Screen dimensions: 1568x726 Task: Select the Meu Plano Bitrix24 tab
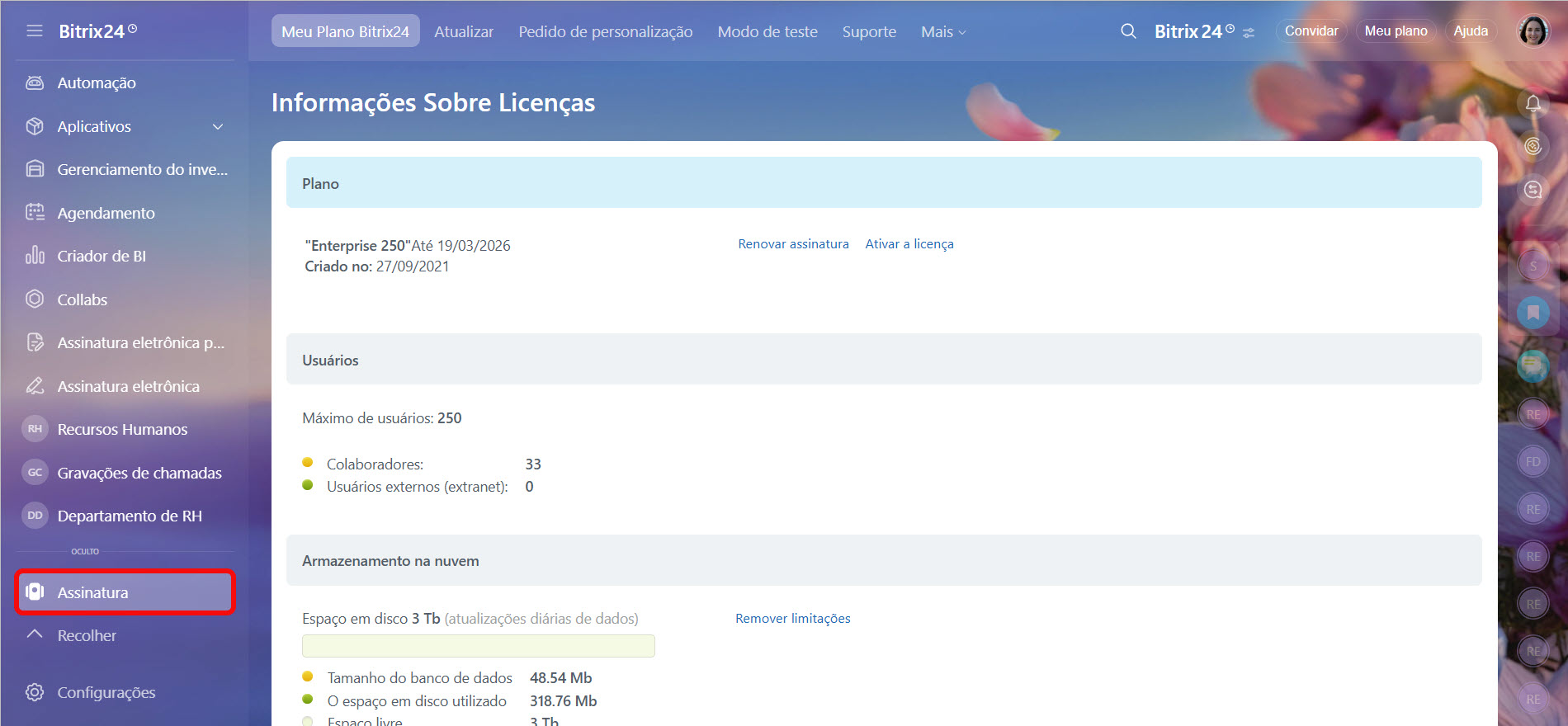pos(345,31)
